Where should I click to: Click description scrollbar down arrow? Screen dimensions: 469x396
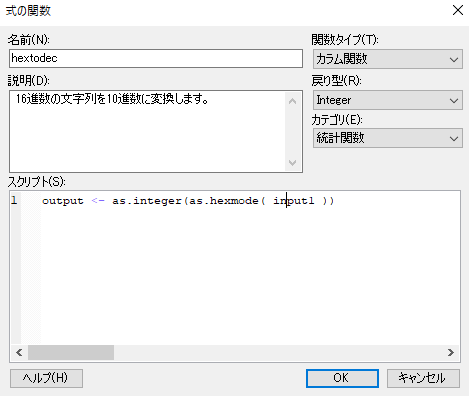292,162
